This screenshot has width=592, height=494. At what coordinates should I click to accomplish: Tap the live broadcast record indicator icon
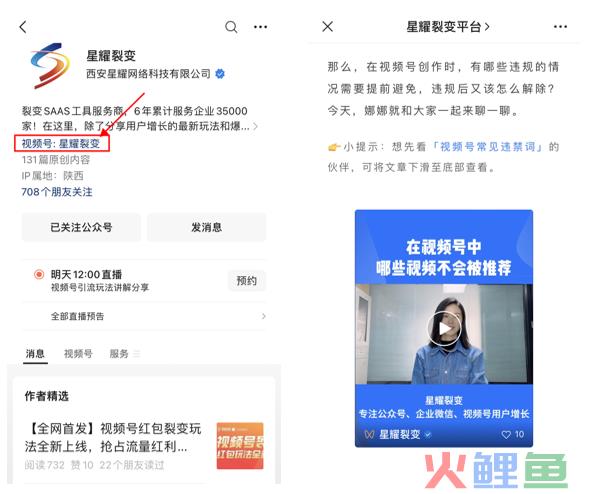tap(39, 274)
